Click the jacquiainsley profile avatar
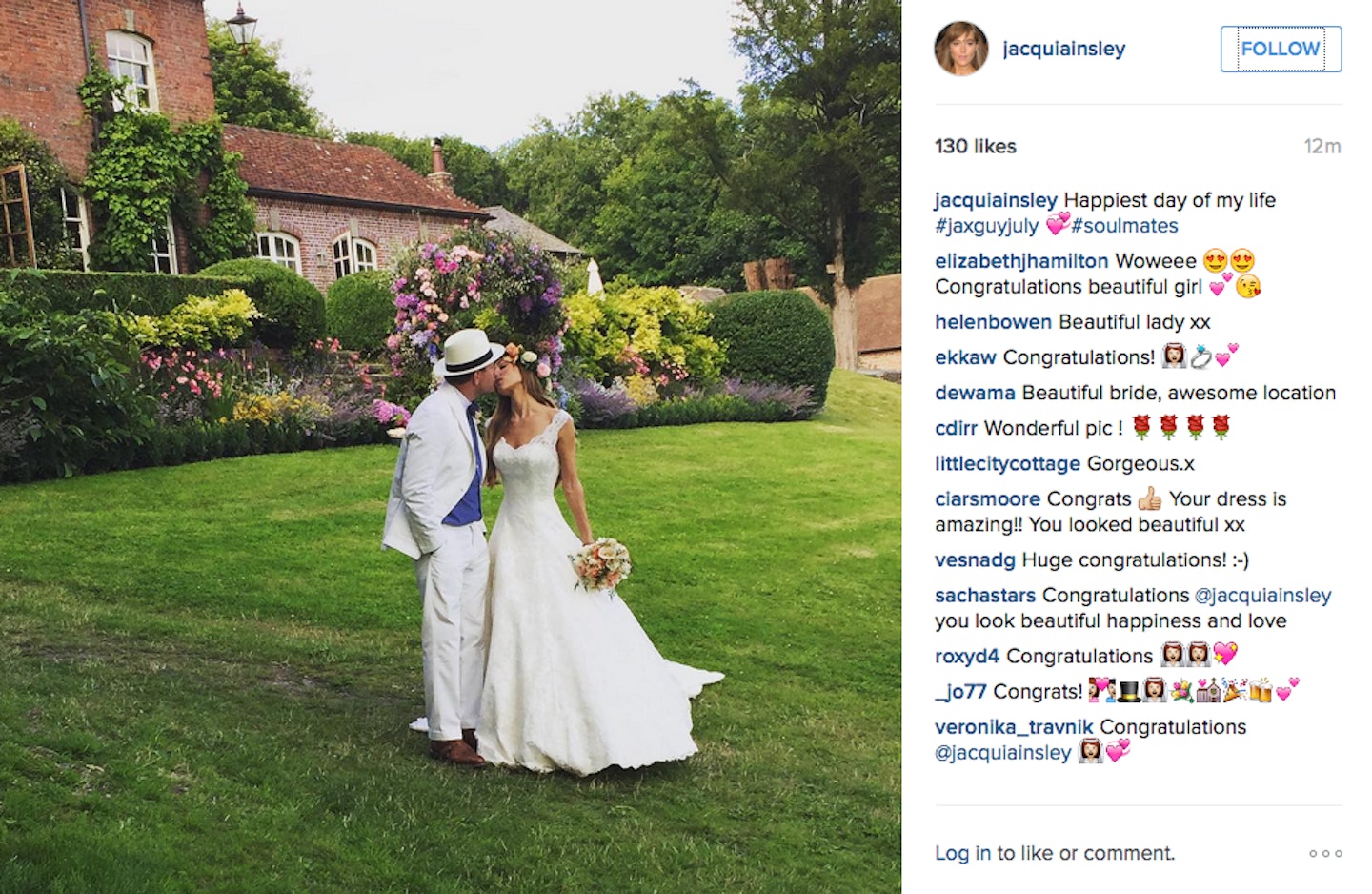 coord(961,49)
